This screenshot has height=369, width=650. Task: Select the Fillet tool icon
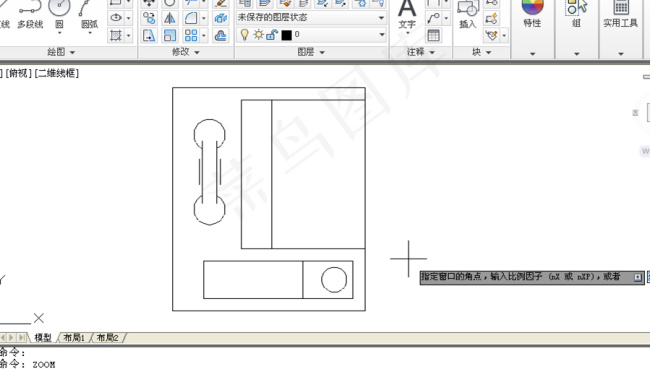(x=191, y=18)
